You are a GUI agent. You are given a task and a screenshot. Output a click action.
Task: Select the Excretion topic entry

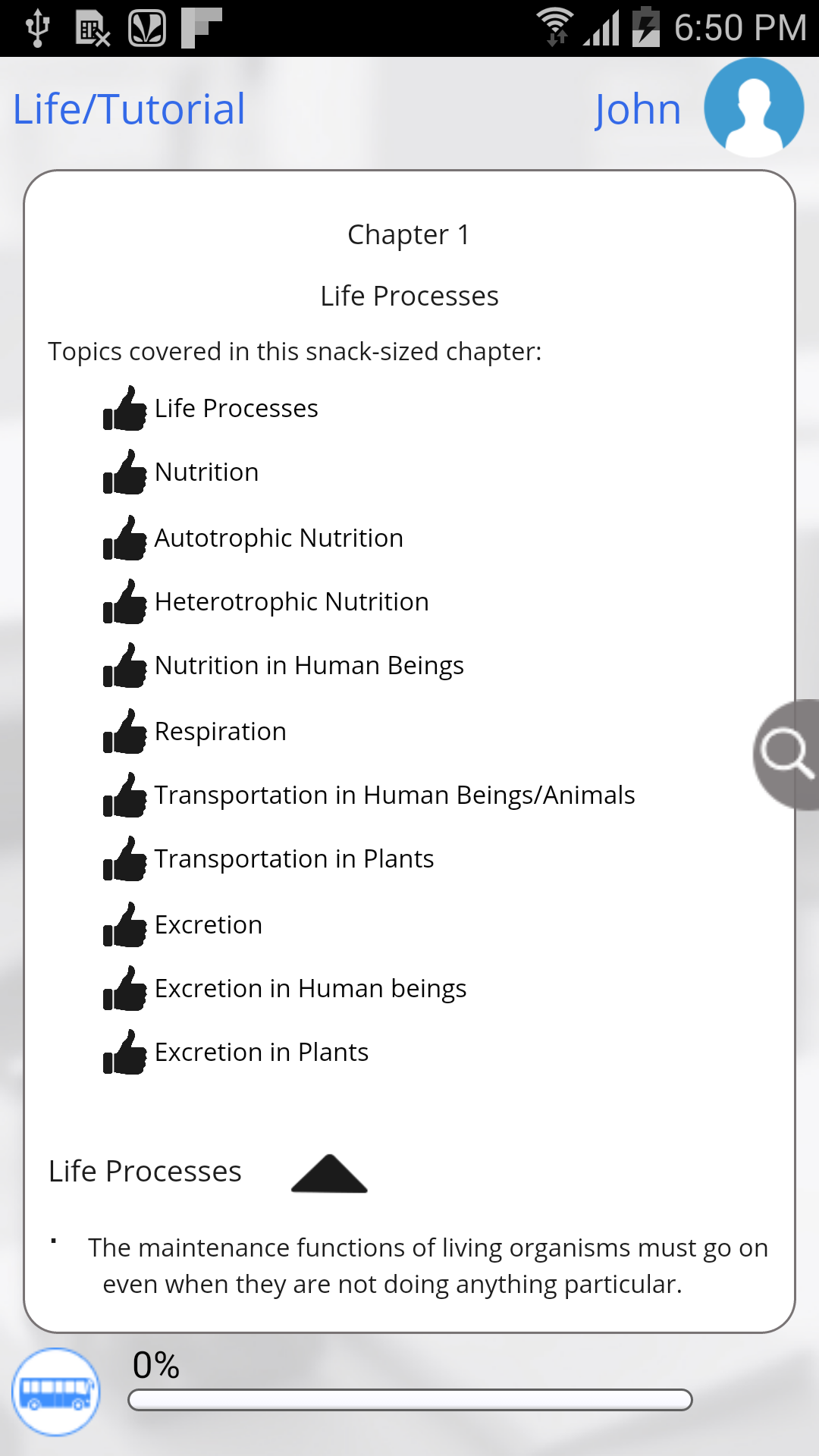coord(209,925)
